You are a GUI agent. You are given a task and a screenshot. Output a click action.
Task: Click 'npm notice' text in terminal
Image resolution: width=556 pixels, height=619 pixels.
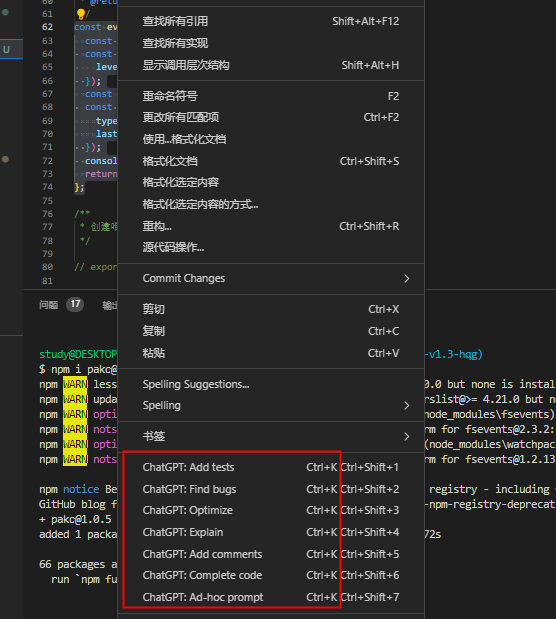tap(69, 490)
